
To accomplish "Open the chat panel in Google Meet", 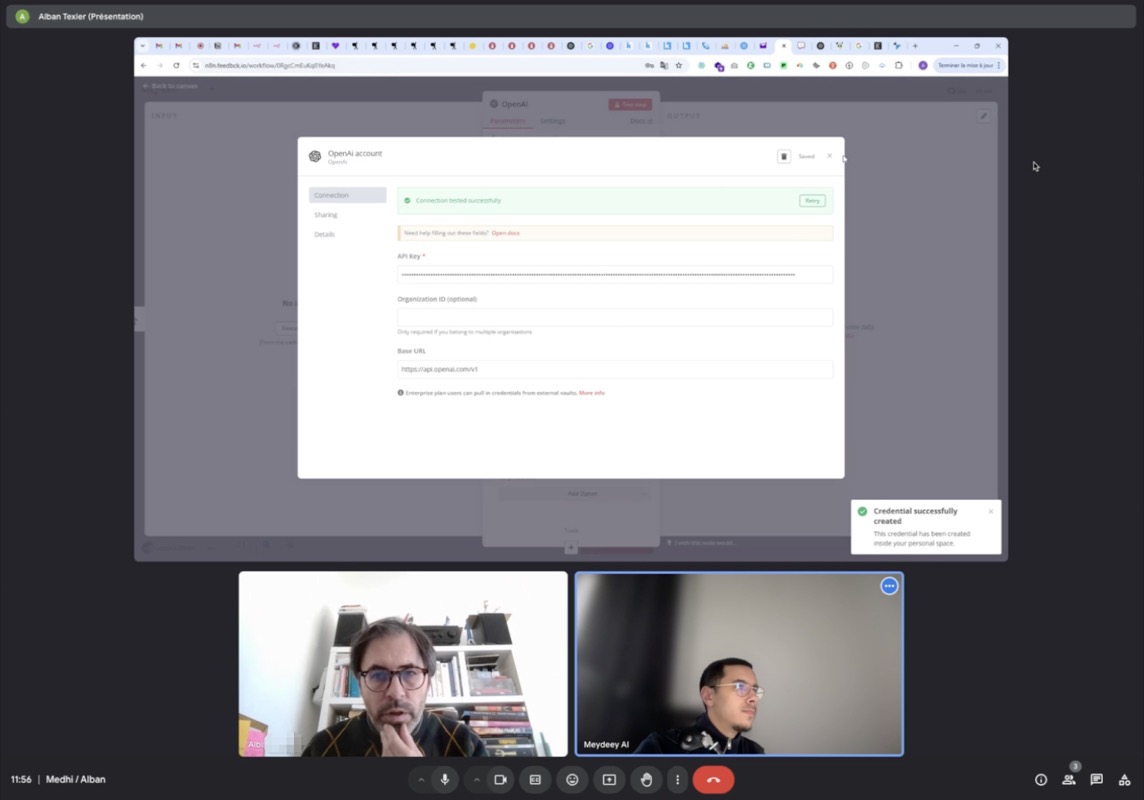I will 1096,779.
